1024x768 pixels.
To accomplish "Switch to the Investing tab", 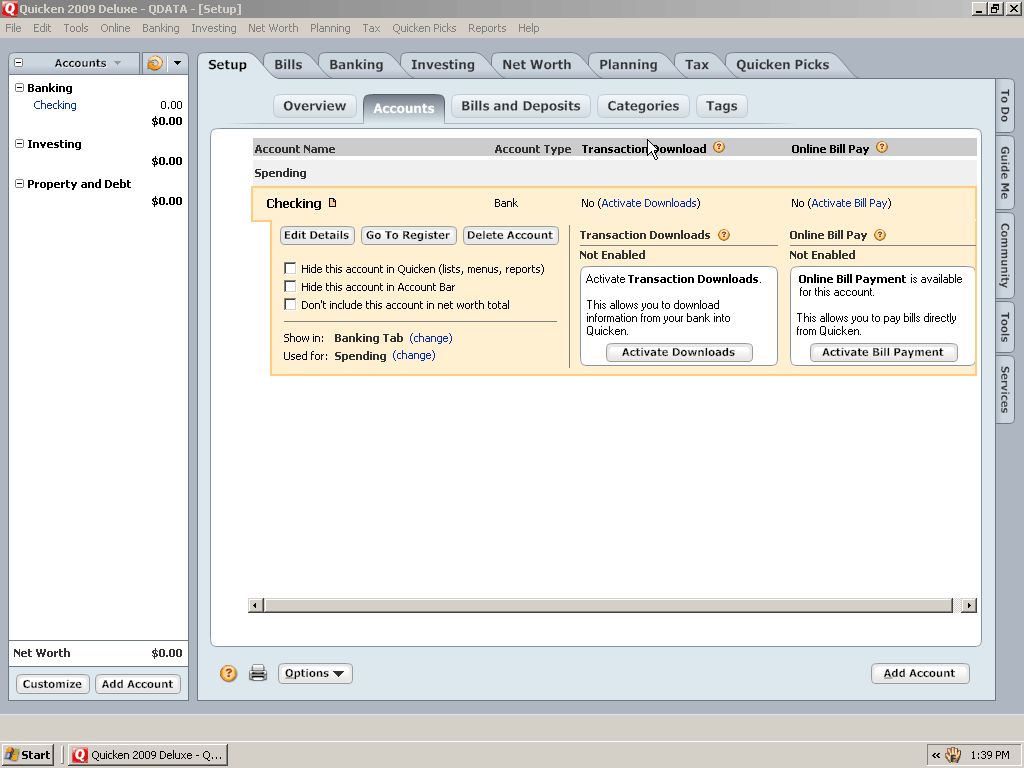I will (442, 65).
